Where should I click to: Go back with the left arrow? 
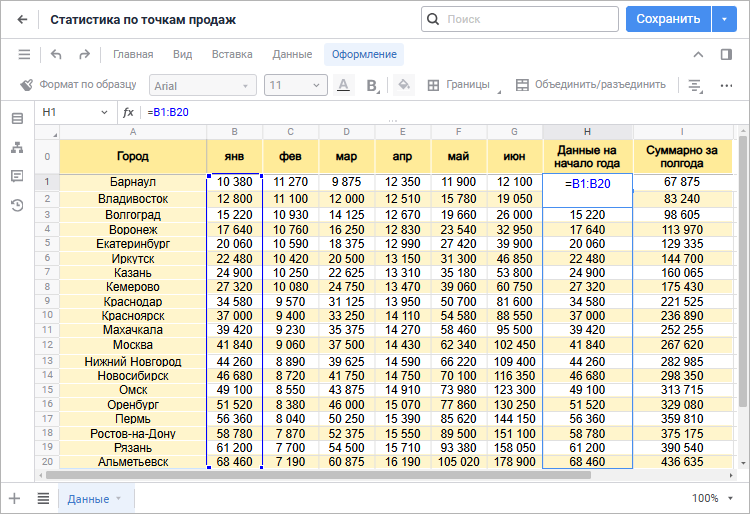point(22,20)
